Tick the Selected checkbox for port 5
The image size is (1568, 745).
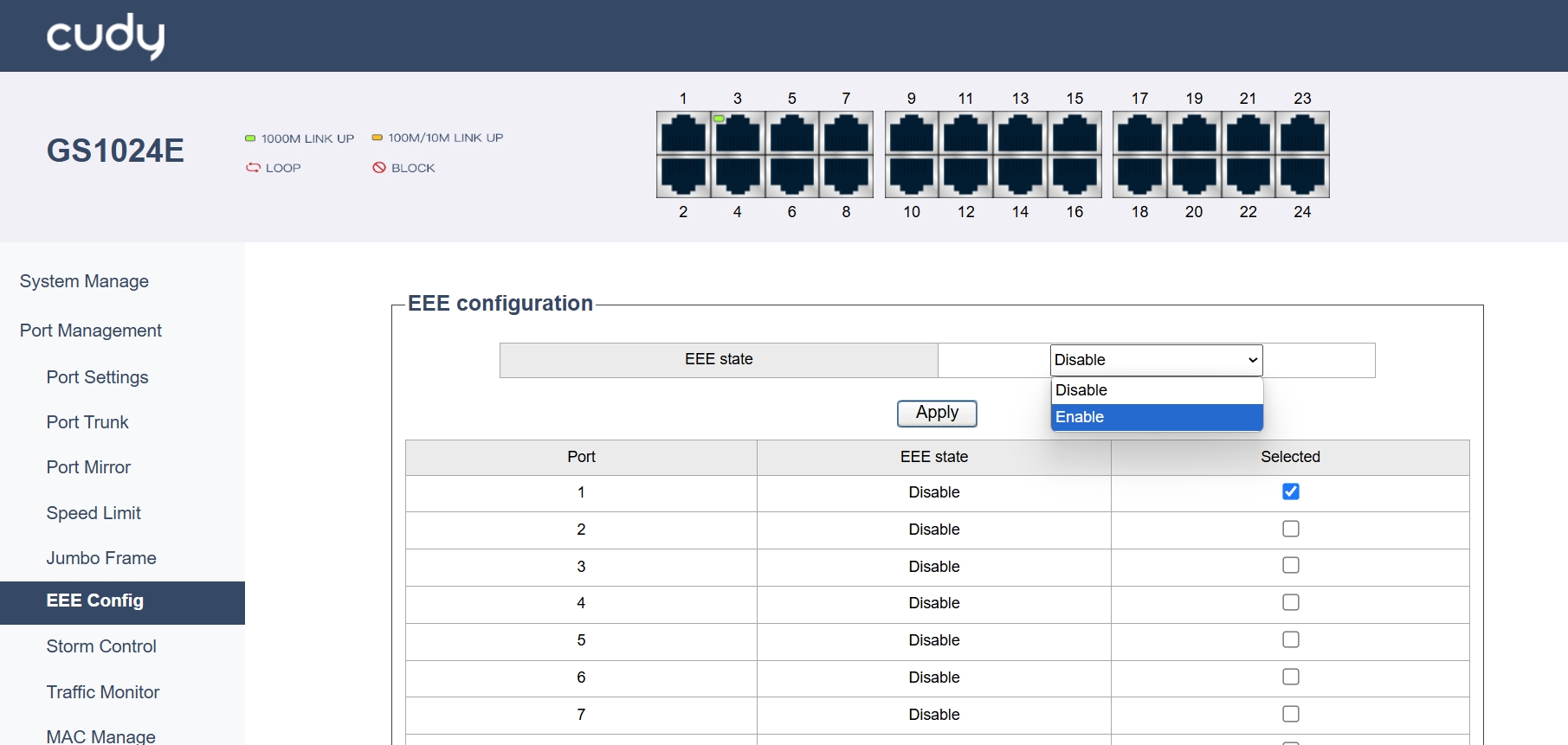[1290, 639]
